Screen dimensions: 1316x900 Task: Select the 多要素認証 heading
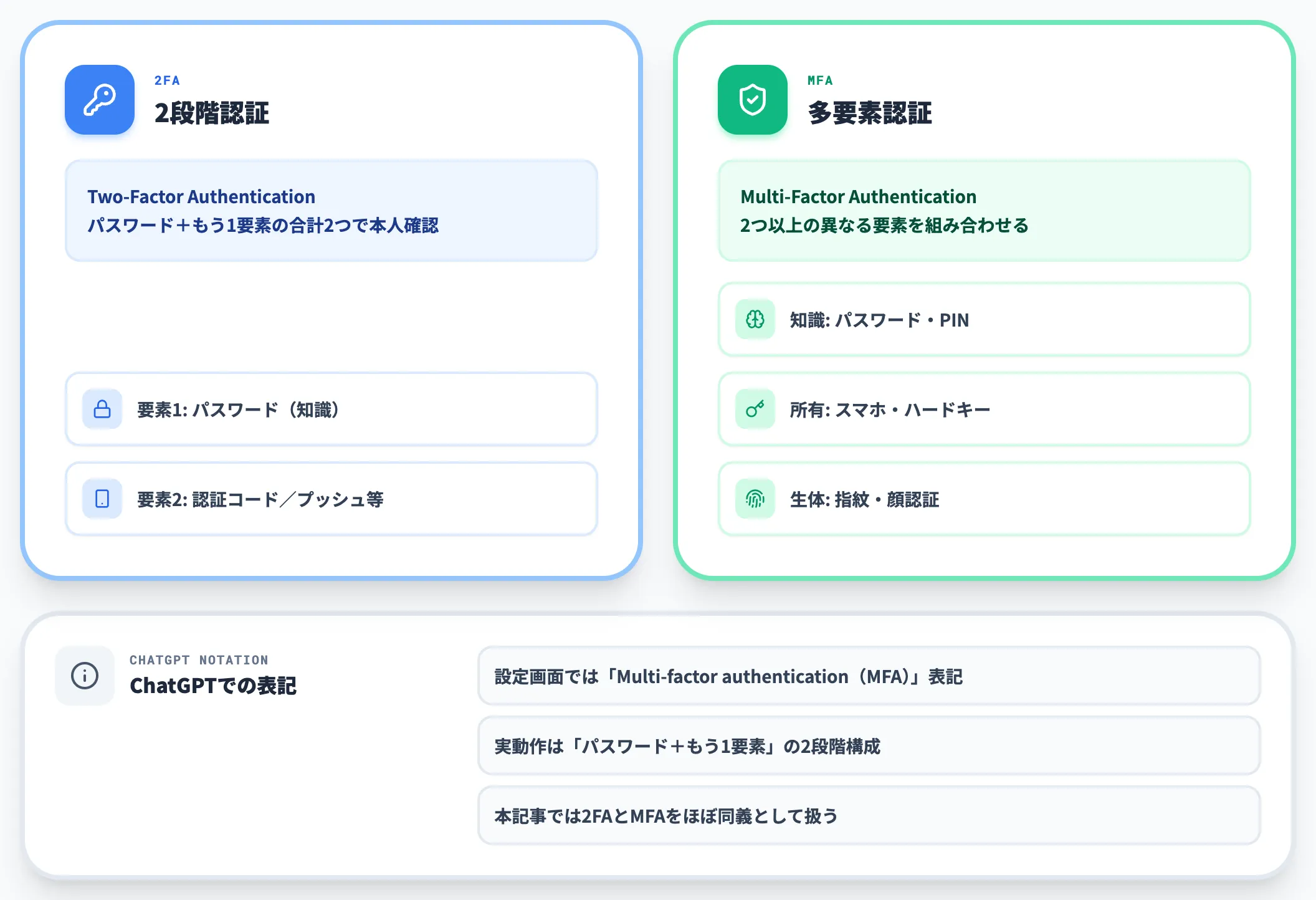(x=870, y=113)
